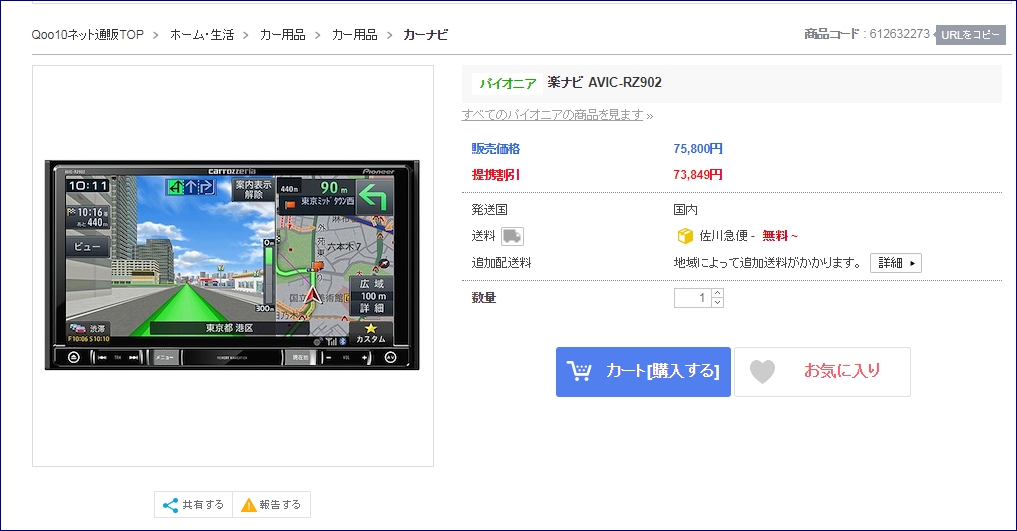The image size is (1017, 531).
Task: Open the first カー用品 breadcrumb after ホーム・生活
Action: point(282,35)
